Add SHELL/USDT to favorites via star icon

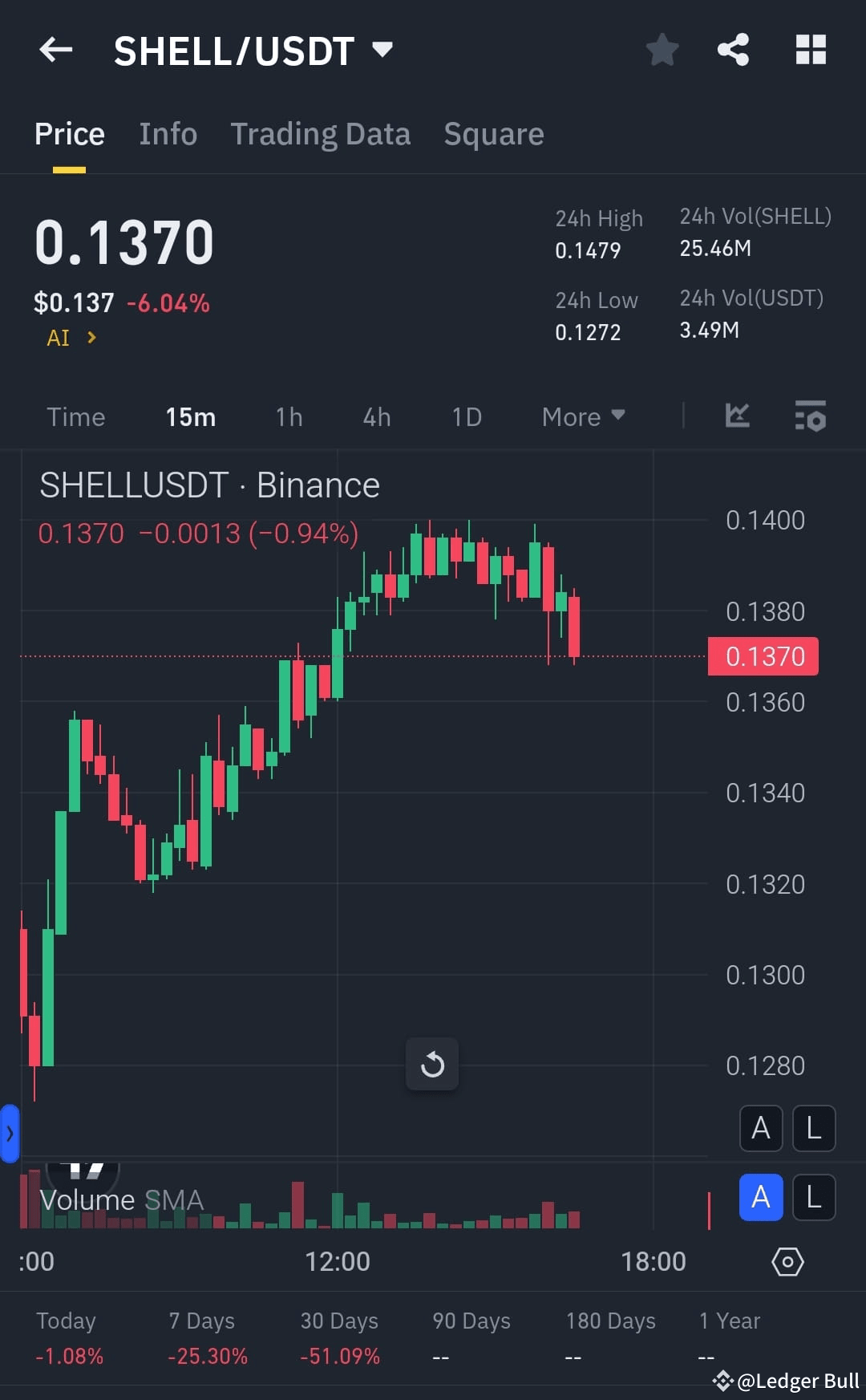[662, 50]
